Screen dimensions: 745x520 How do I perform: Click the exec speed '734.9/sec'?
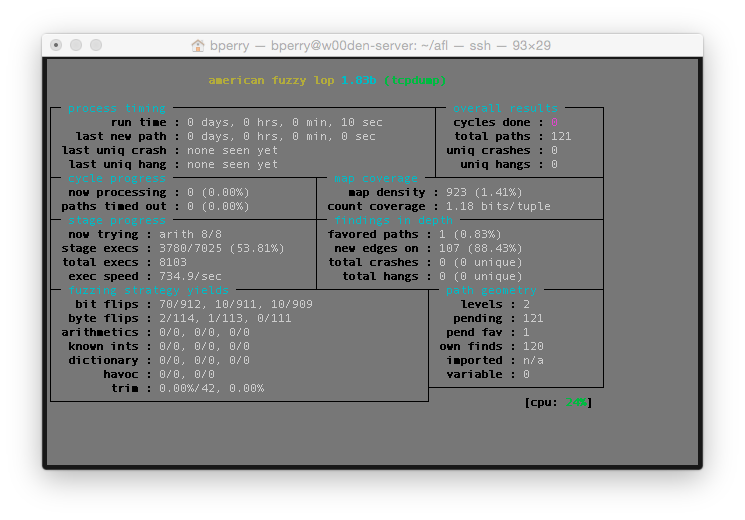(190, 276)
